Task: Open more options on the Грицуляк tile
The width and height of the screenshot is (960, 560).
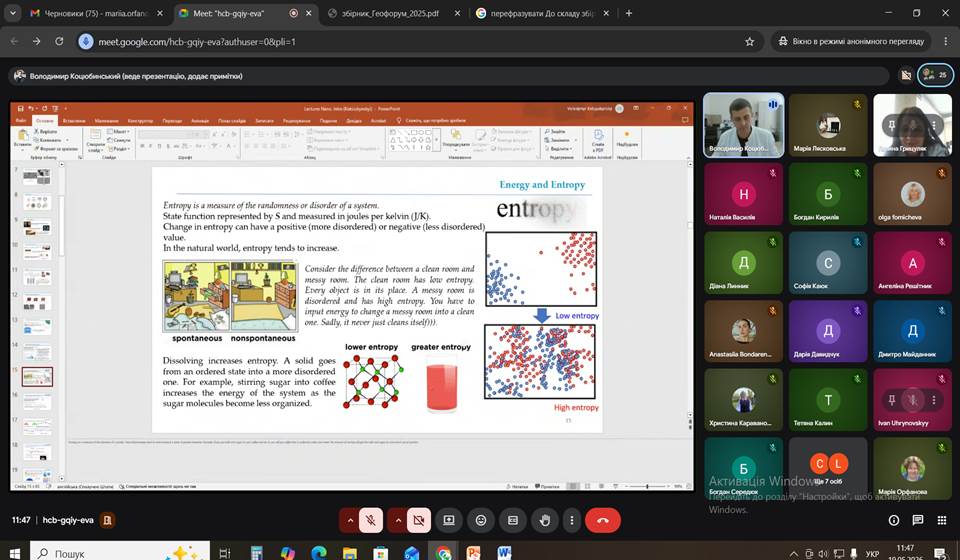Action: pos(934,125)
